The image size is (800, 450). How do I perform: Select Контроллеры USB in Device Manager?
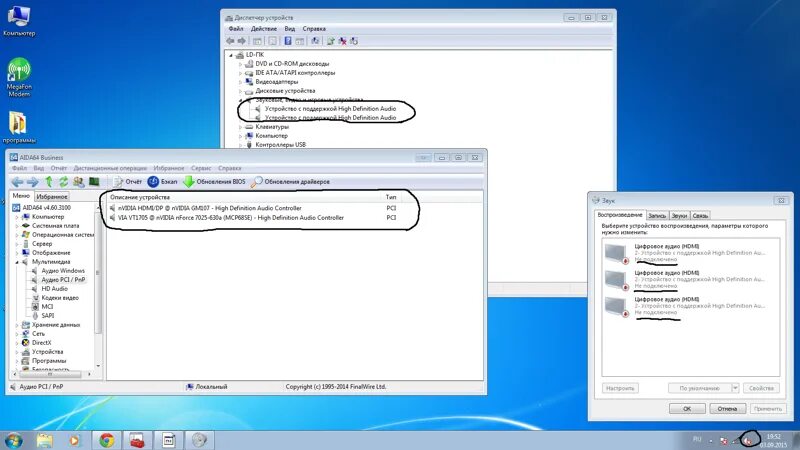tap(281, 145)
